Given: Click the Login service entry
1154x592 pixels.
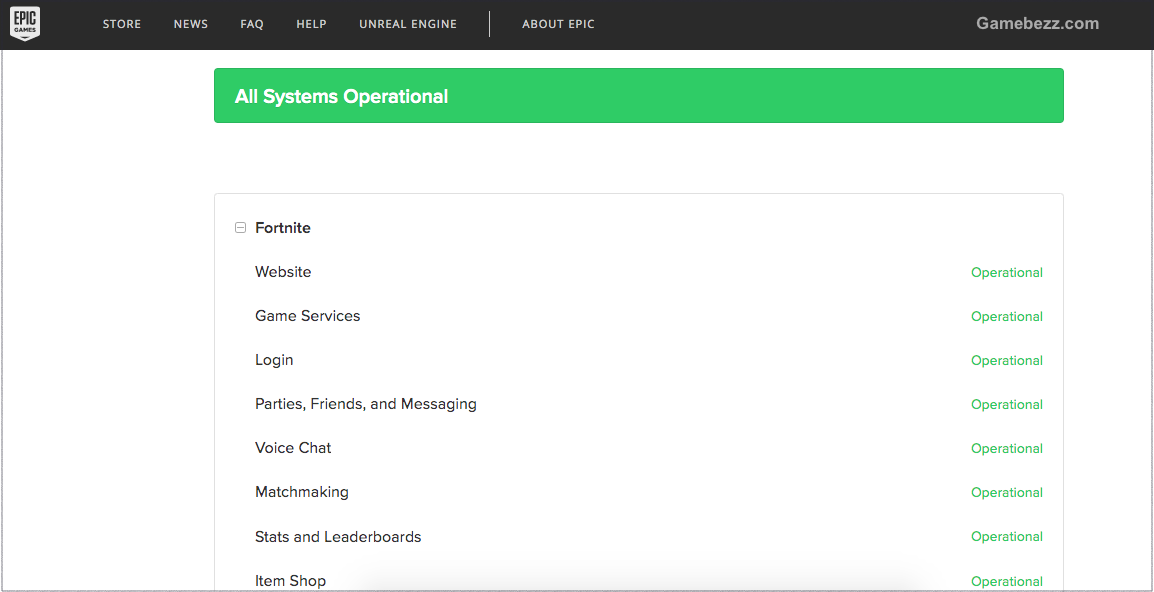Looking at the screenshot, I should tap(274, 360).
